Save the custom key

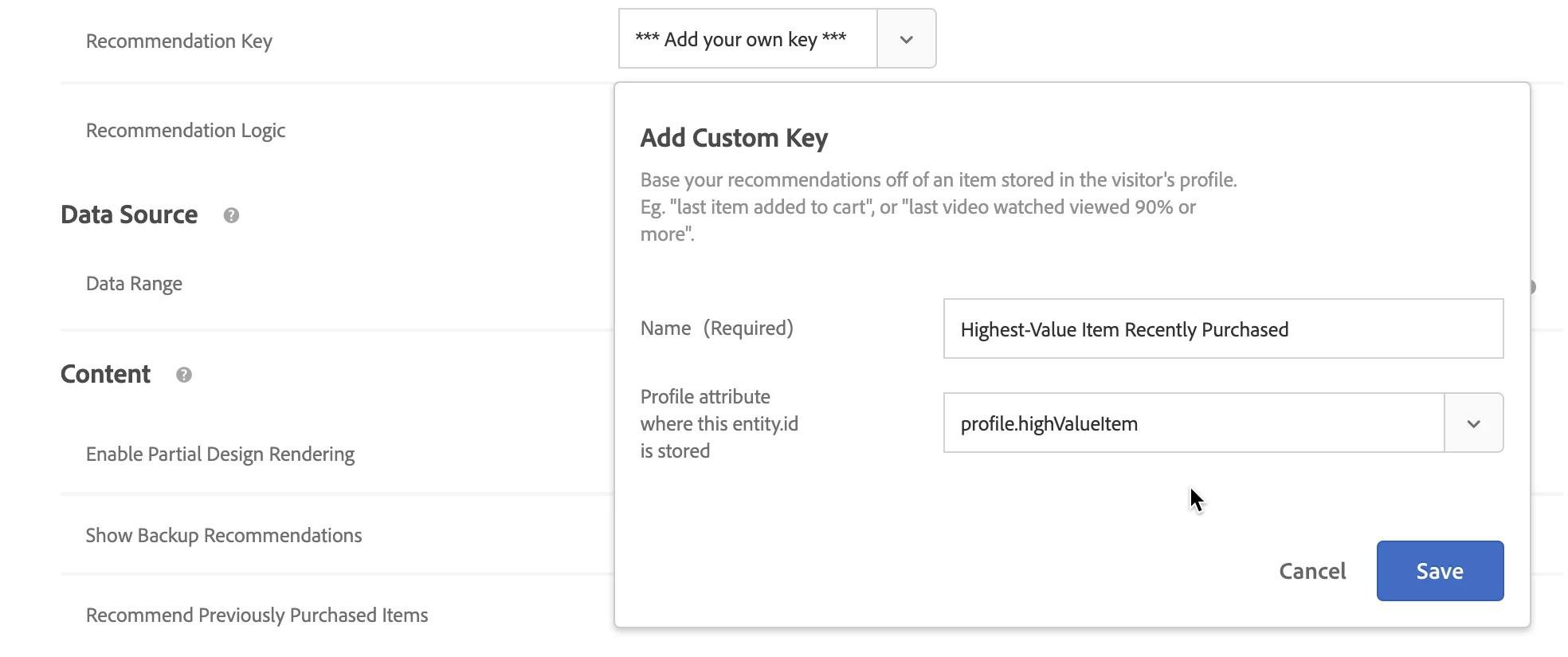pyautogui.click(x=1439, y=571)
